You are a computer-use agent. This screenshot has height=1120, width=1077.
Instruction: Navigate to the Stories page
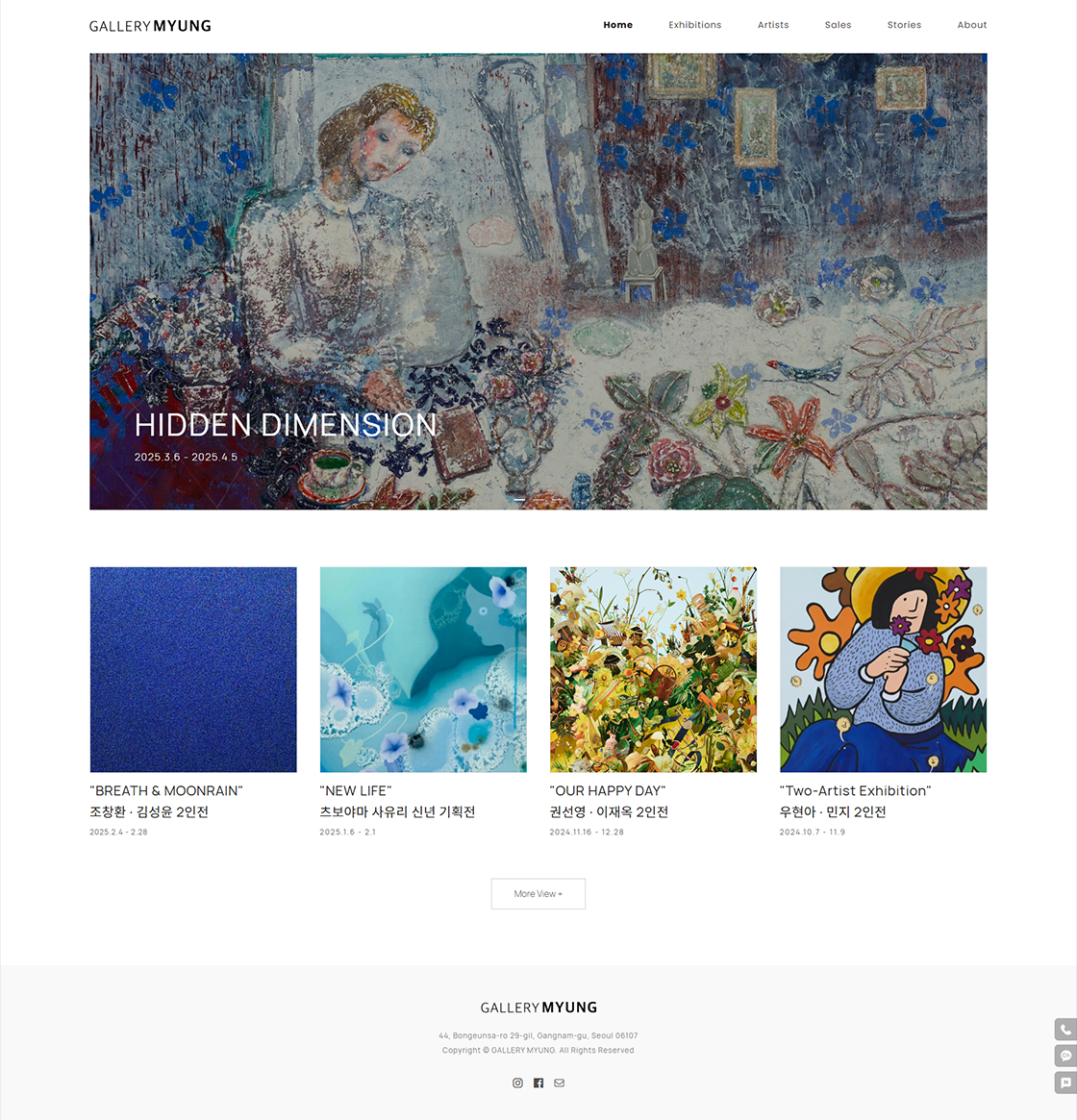904,25
